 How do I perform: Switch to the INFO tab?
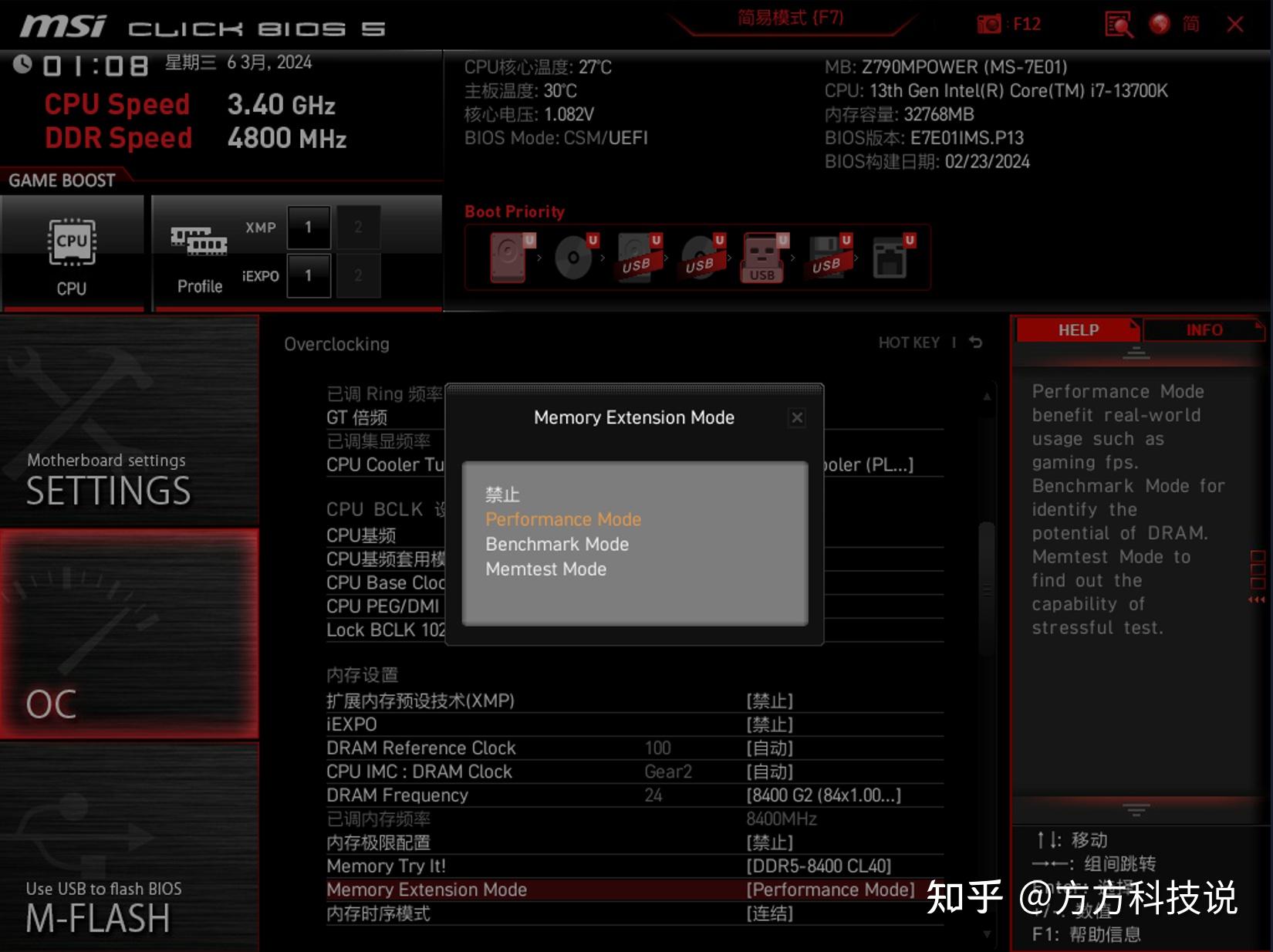[x=1204, y=330]
